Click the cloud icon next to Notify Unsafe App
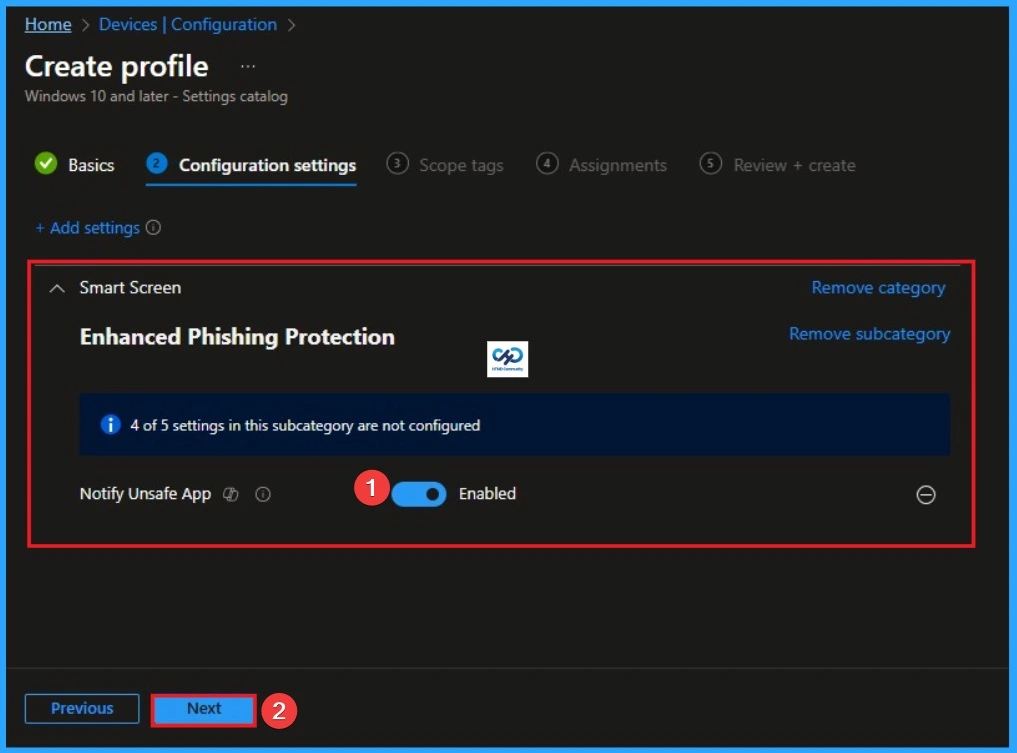 (230, 493)
